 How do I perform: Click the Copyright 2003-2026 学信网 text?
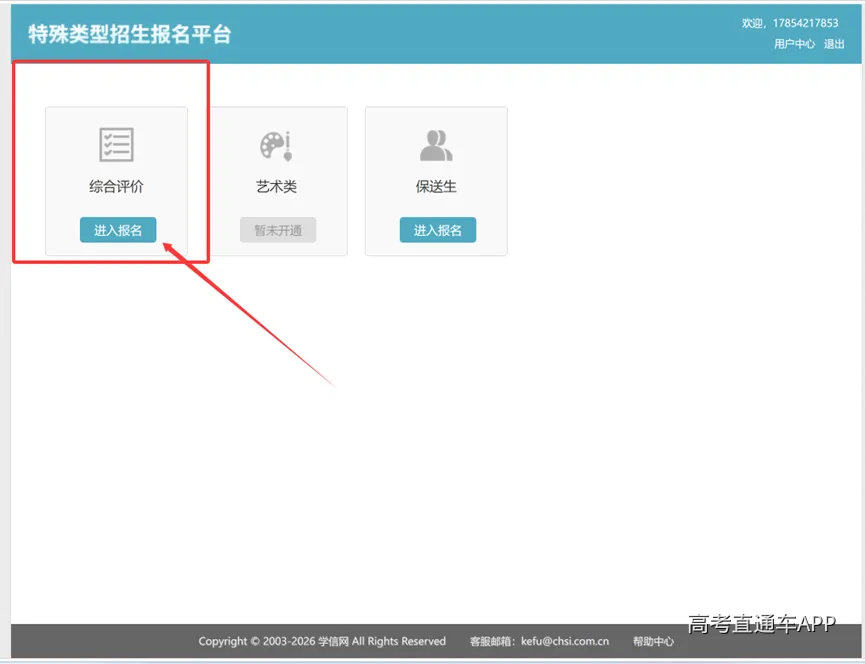point(322,641)
